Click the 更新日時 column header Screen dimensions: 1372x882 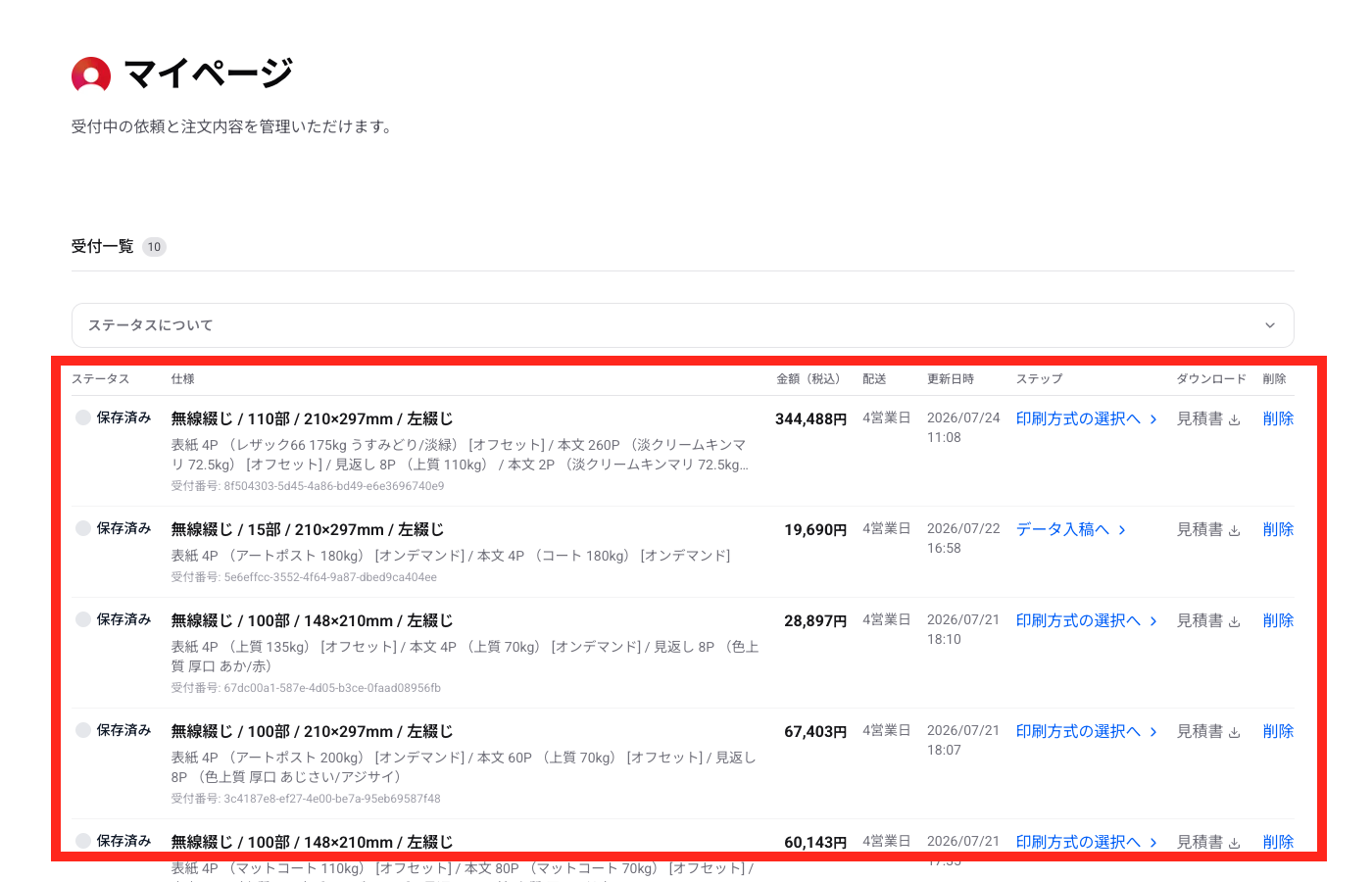pos(951,379)
